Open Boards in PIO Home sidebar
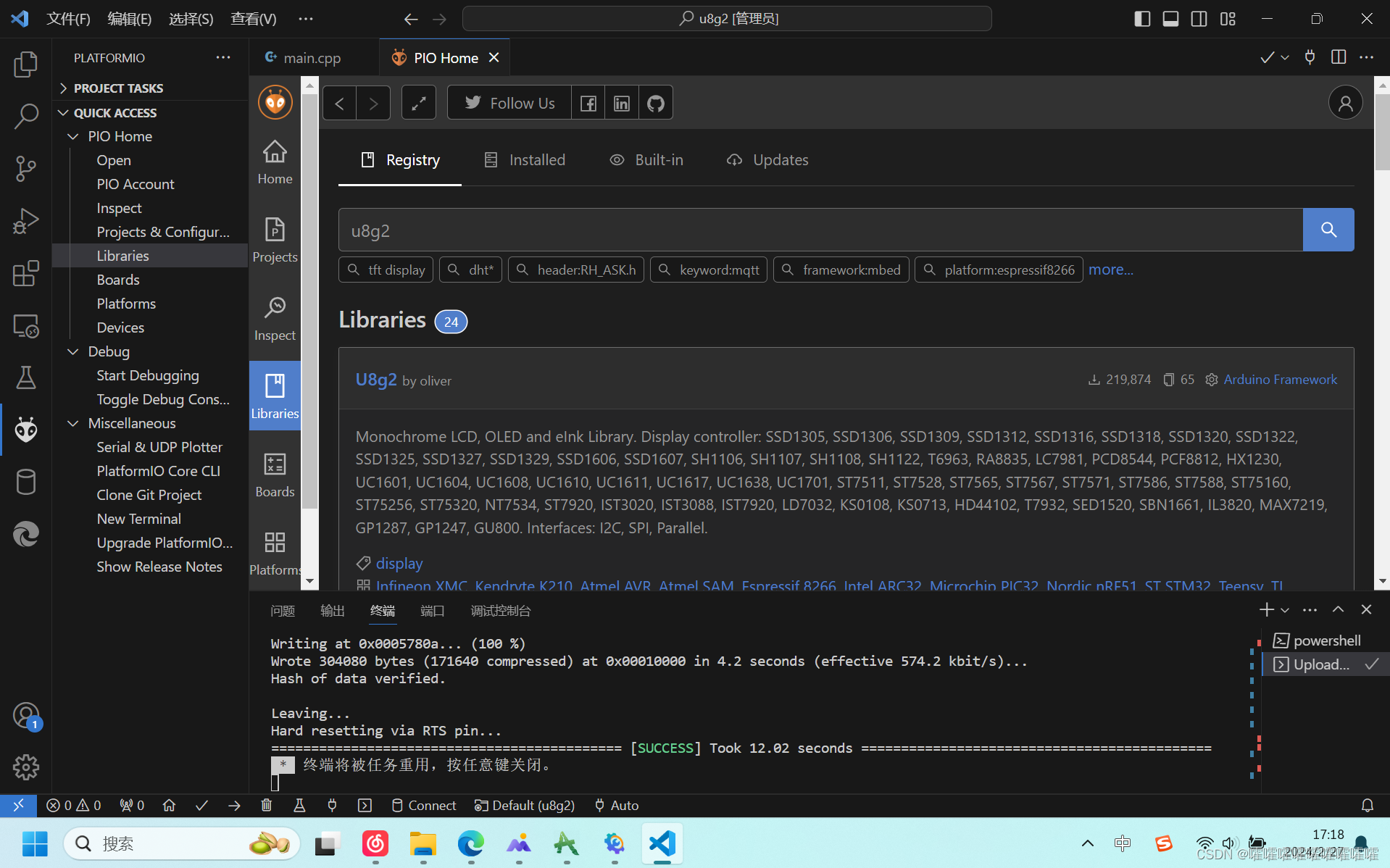 pos(275,475)
